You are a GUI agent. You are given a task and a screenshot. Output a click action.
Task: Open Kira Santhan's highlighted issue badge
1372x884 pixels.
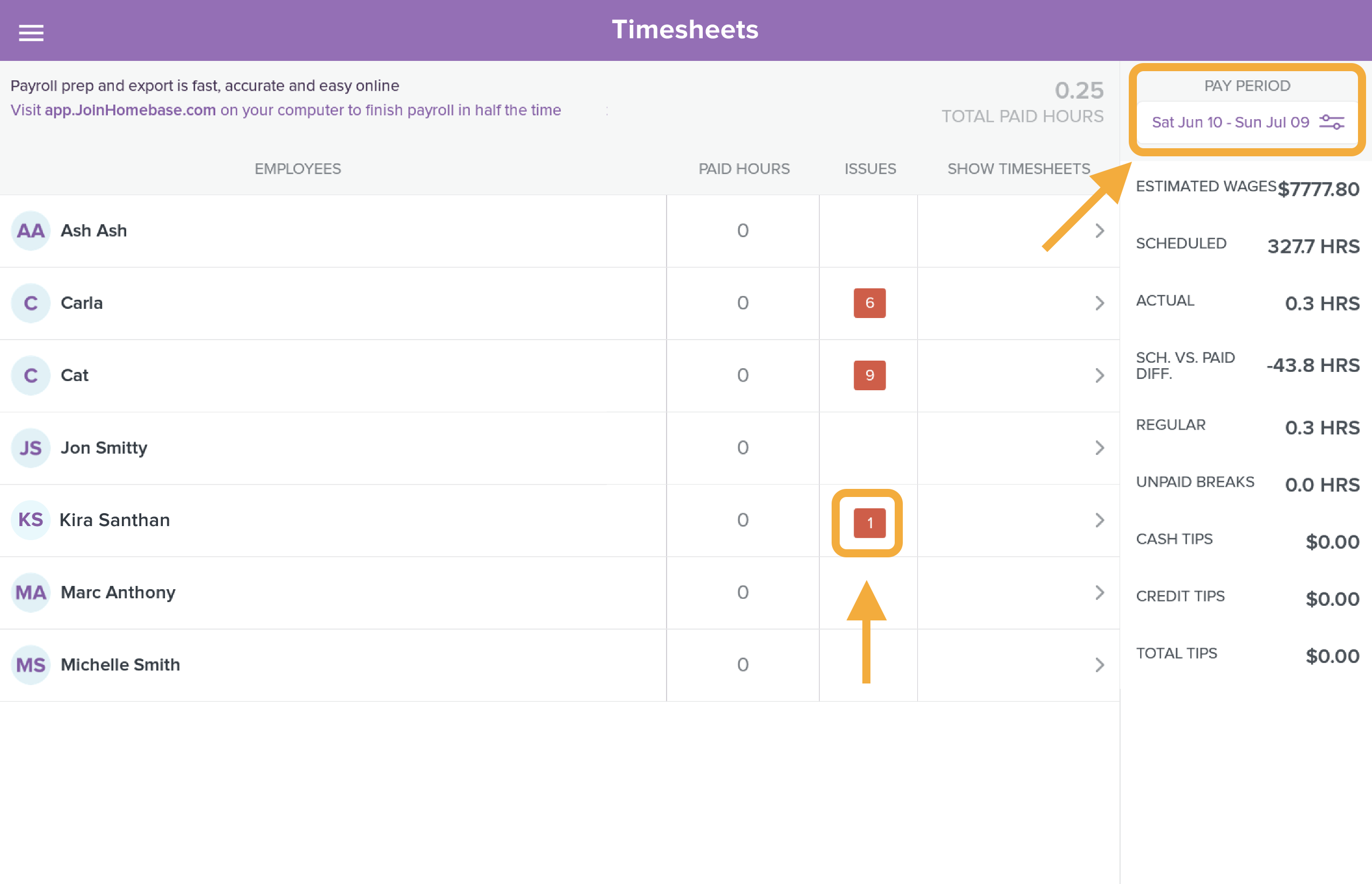pyautogui.click(x=869, y=523)
